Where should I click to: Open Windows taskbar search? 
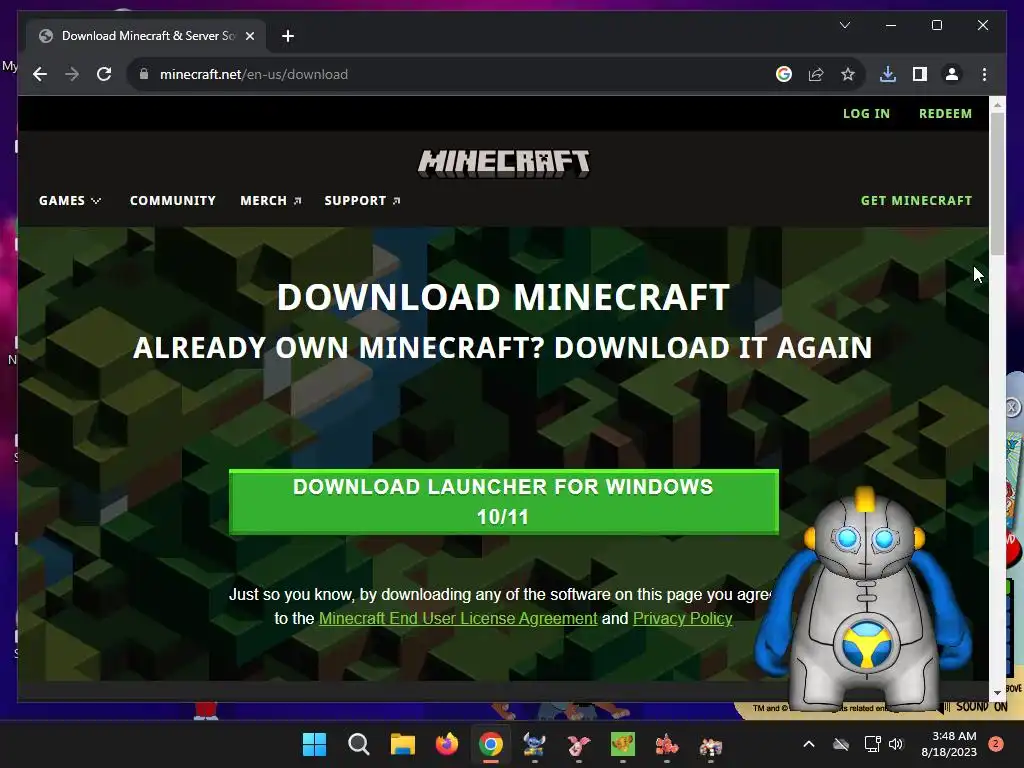point(359,744)
